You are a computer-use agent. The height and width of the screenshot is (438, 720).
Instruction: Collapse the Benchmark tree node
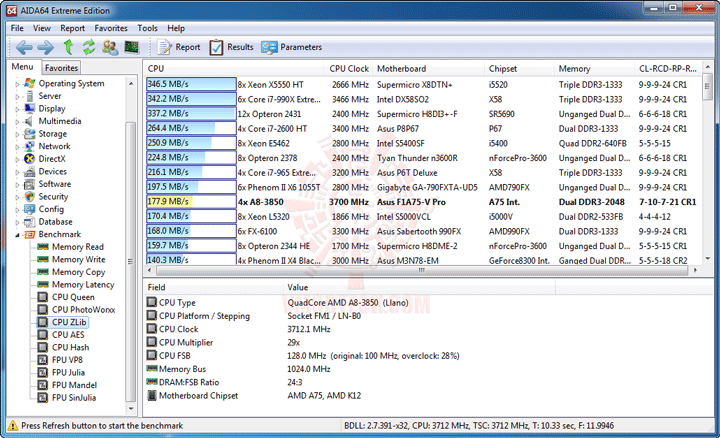coord(17,235)
